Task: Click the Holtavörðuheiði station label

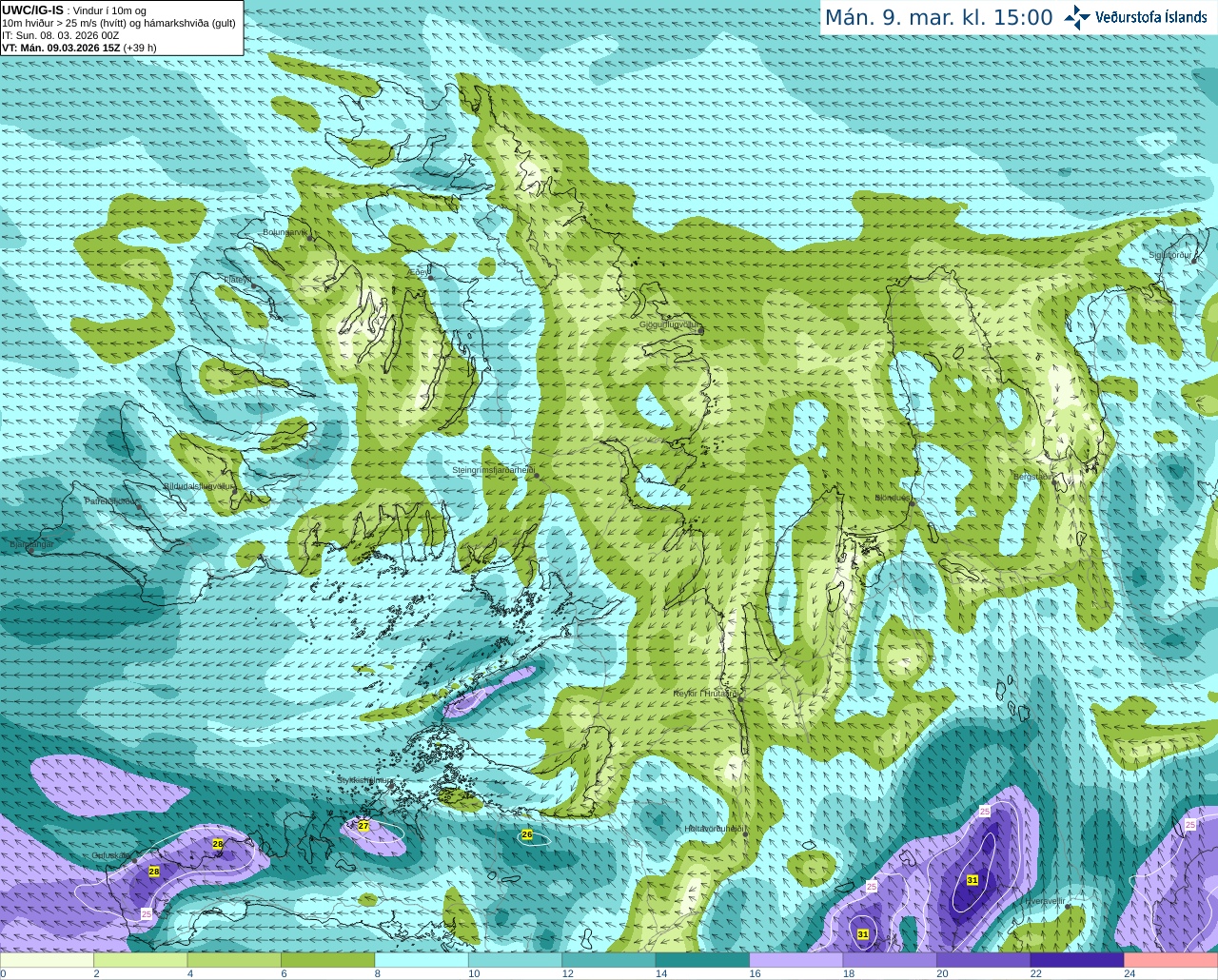Action: point(715,829)
